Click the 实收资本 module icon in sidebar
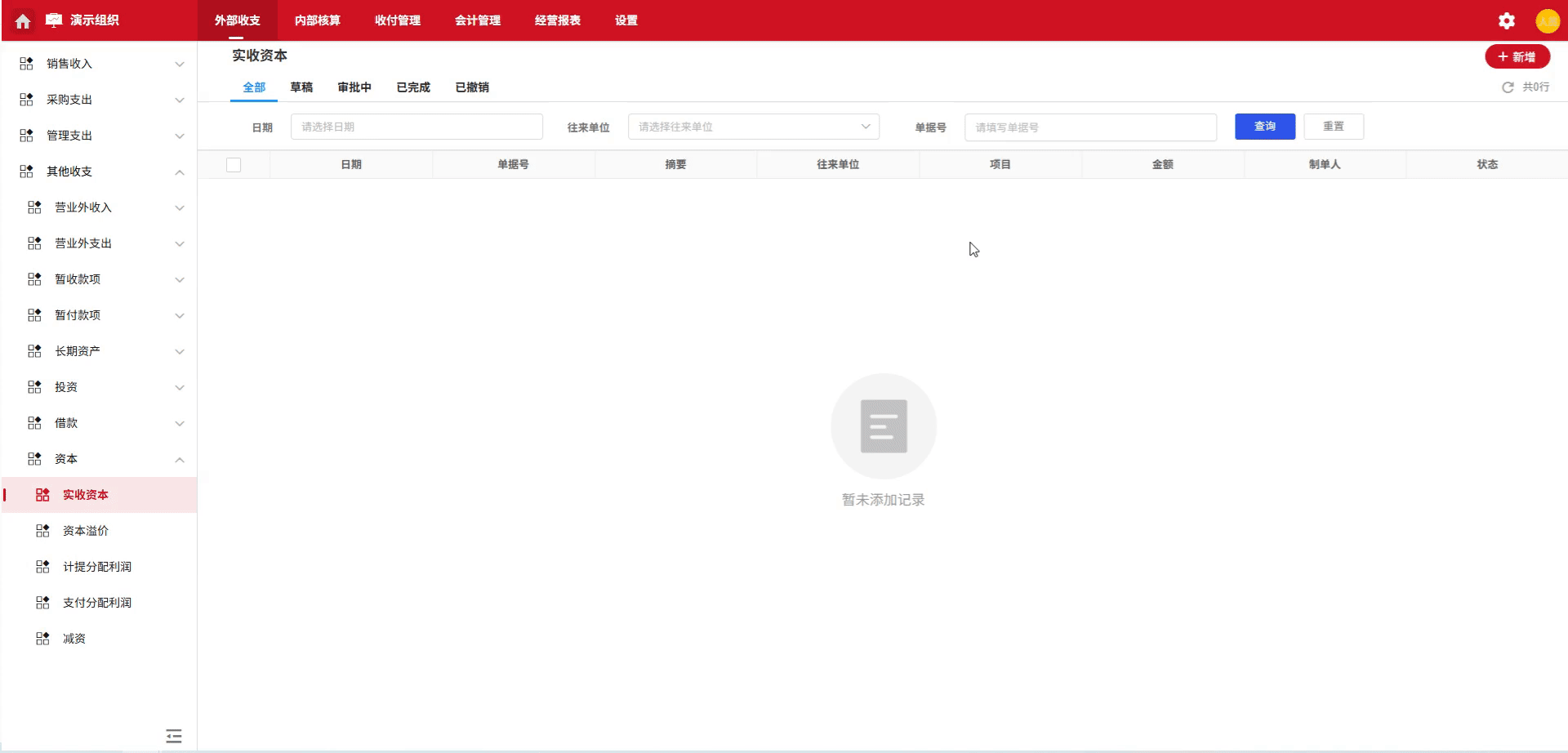This screenshot has width=1568, height=753. (42, 494)
